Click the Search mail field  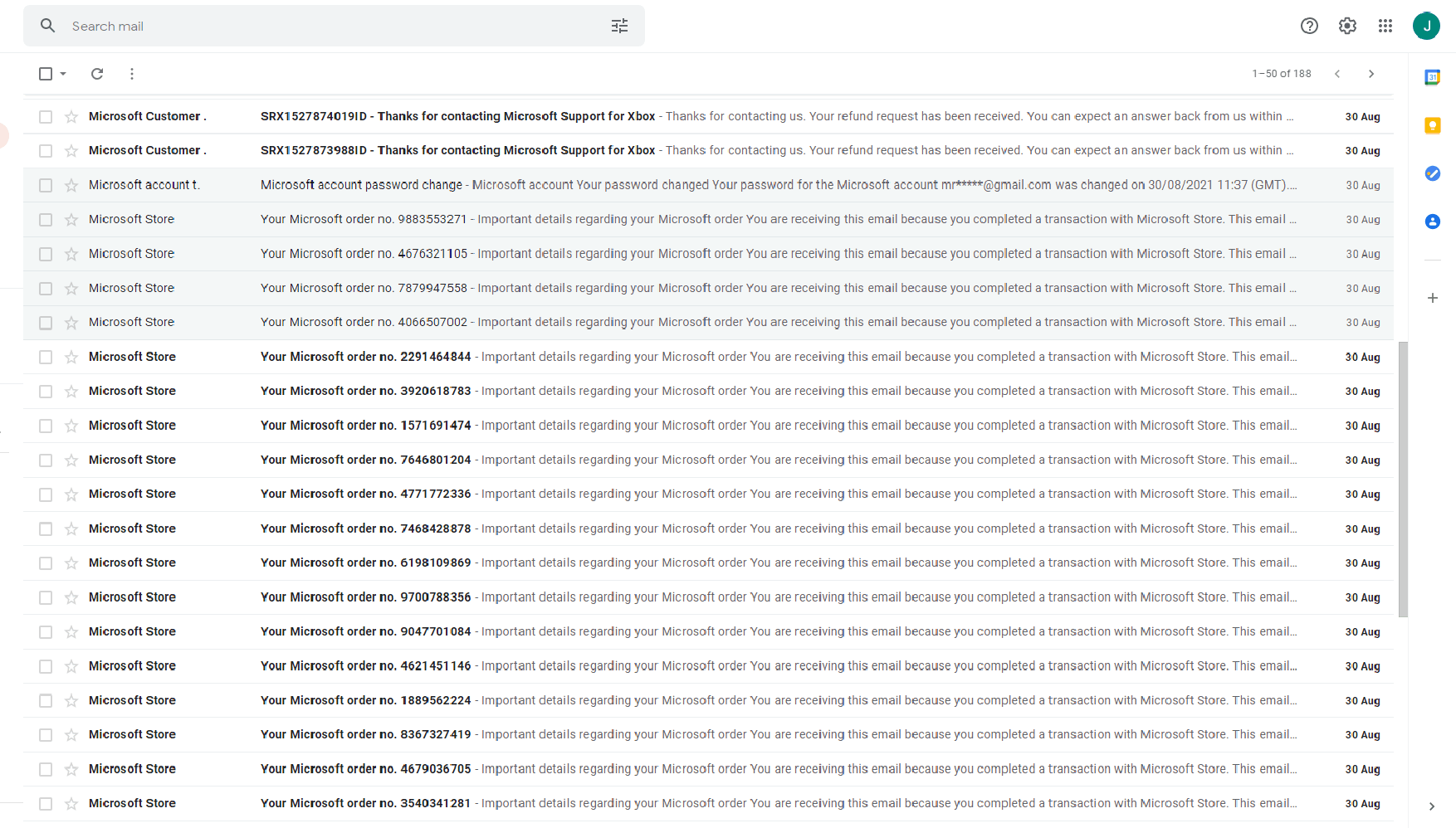(x=334, y=26)
